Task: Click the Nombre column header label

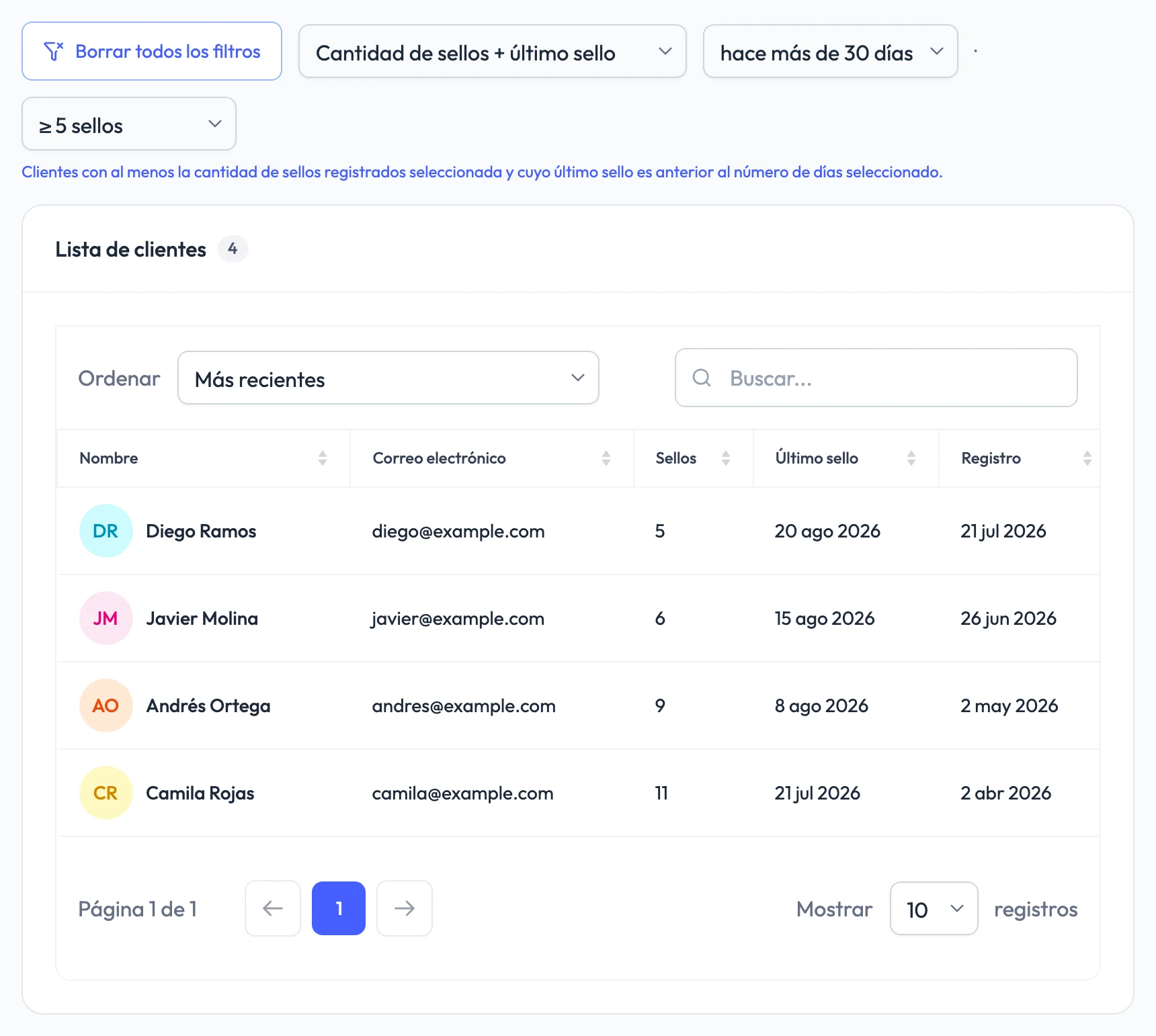Action: (109, 458)
